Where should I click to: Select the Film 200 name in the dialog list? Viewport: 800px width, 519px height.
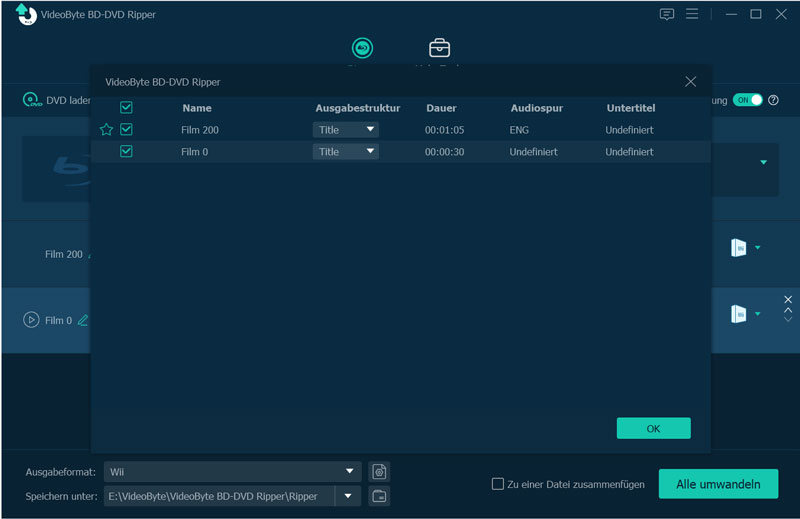199,130
